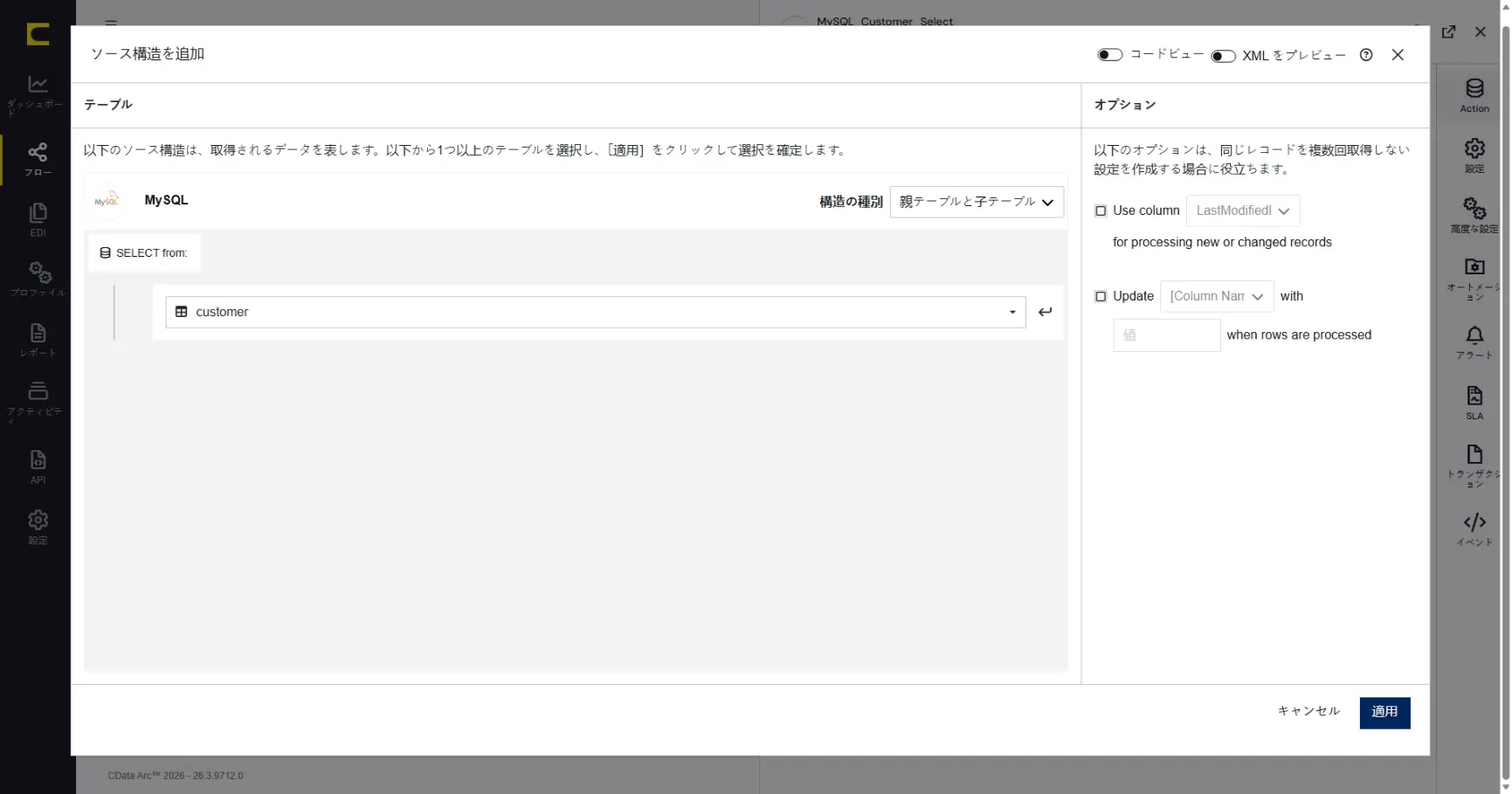Open the customer table dropdown
This screenshot has height=794, width=1512.
click(596, 312)
